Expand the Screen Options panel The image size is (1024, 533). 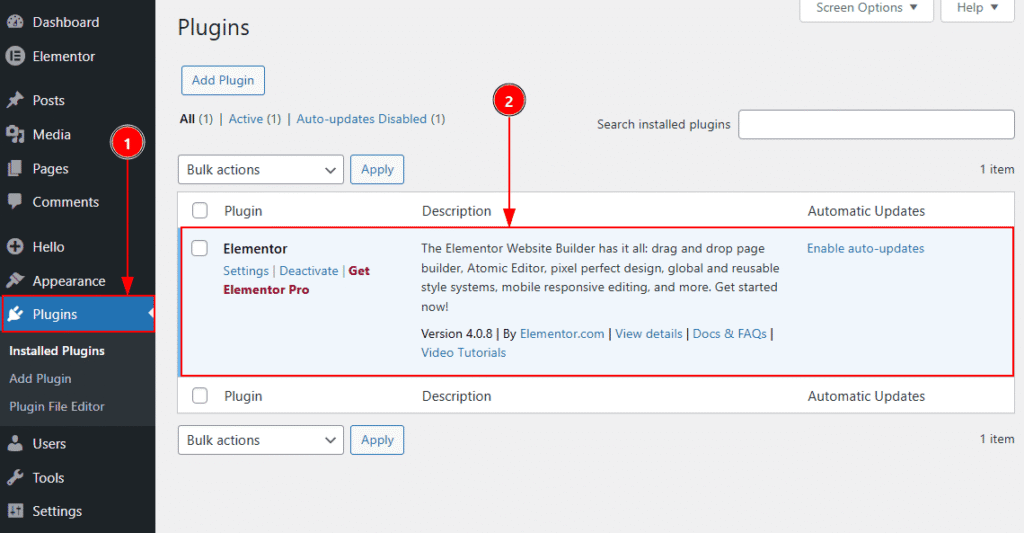[x=867, y=8]
